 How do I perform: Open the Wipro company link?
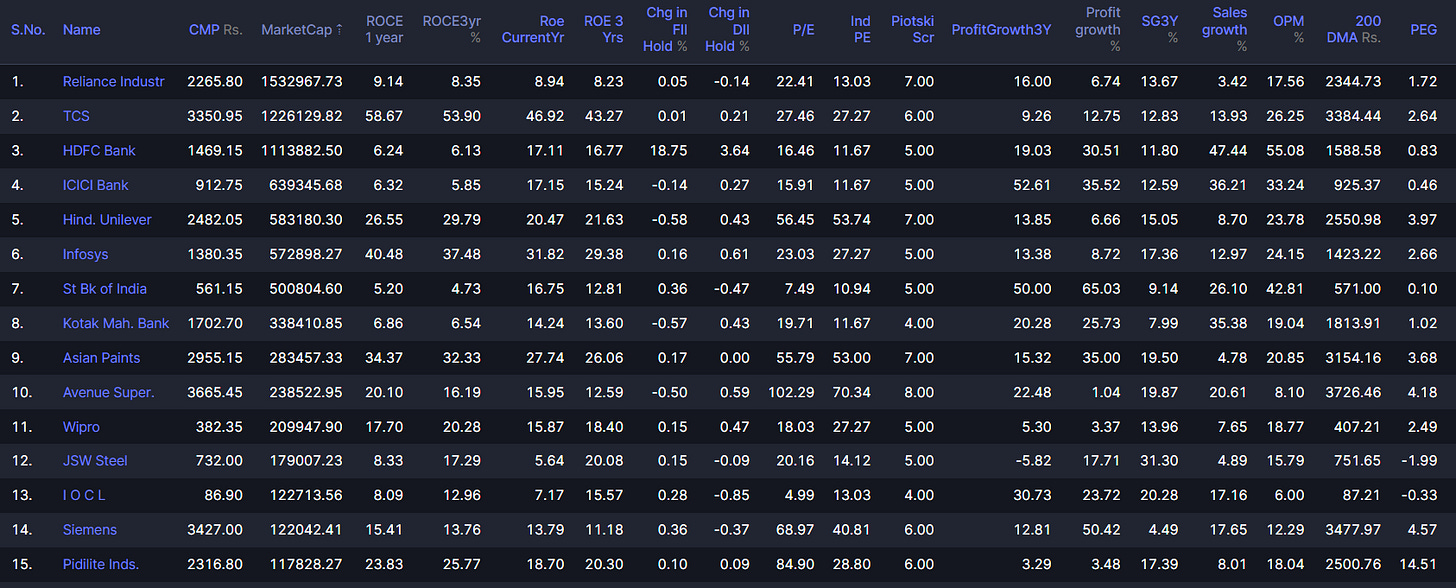point(81,427)
